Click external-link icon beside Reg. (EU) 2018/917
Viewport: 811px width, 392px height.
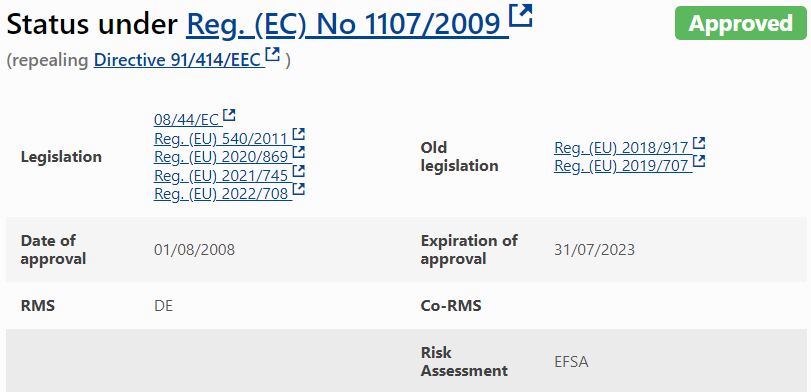click(699, 143)
